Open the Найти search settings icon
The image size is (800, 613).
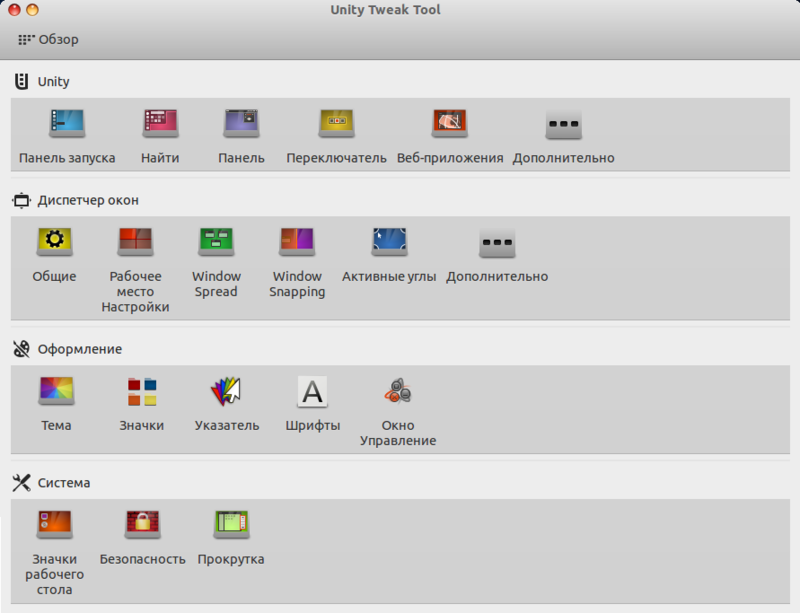click(x=160, y=124)
